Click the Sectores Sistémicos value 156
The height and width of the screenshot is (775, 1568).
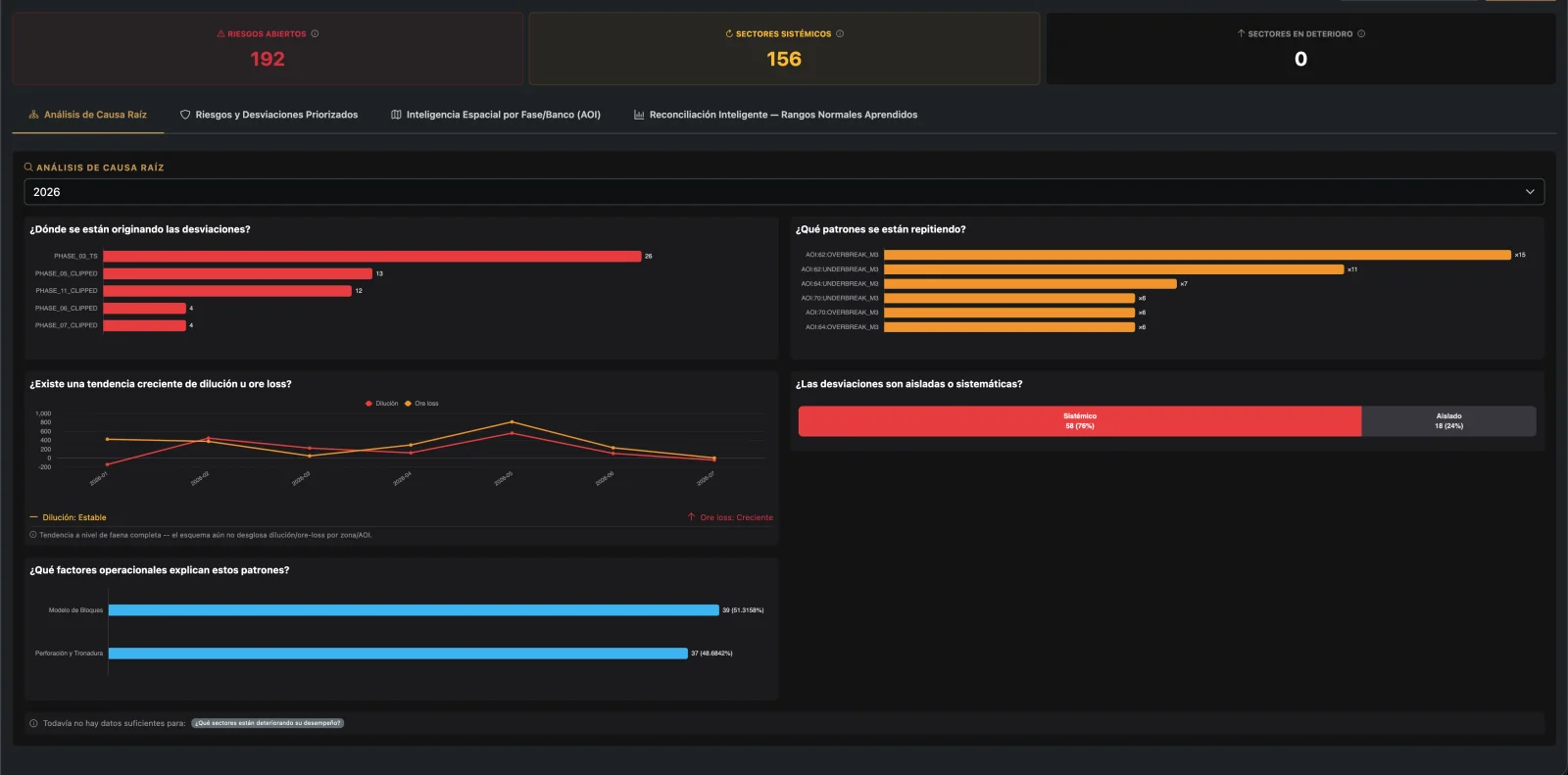[784, 59]
